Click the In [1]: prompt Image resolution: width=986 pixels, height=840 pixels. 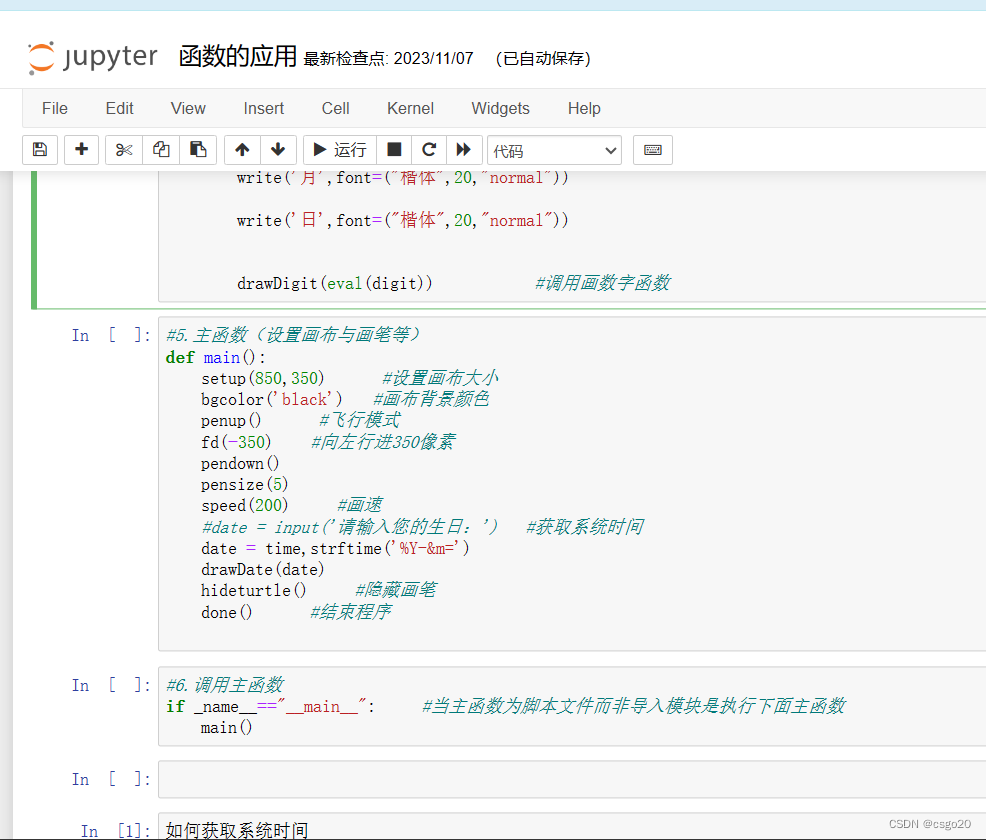(x=116, y=831)
